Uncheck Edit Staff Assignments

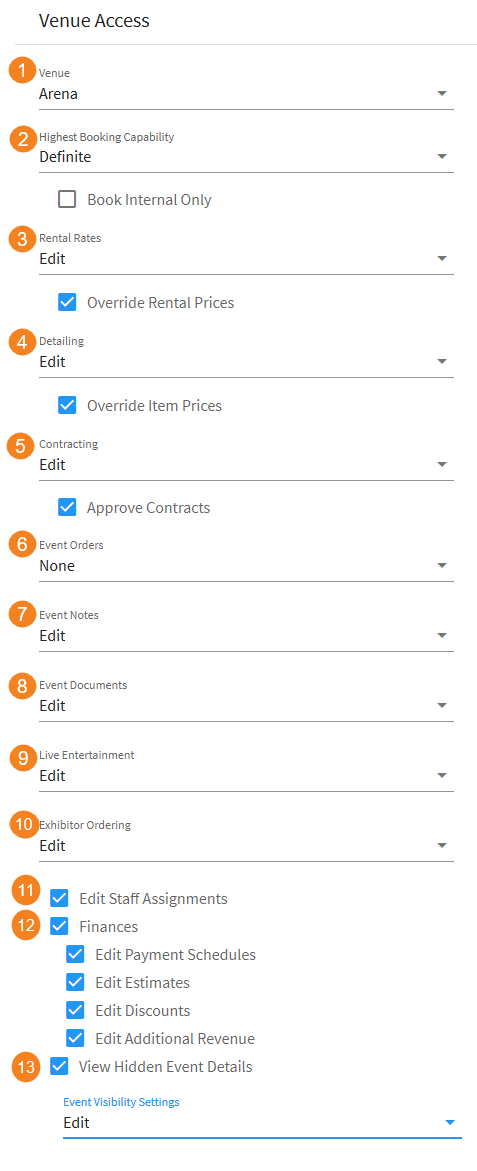pyautogui.click(x=60, y=898)
